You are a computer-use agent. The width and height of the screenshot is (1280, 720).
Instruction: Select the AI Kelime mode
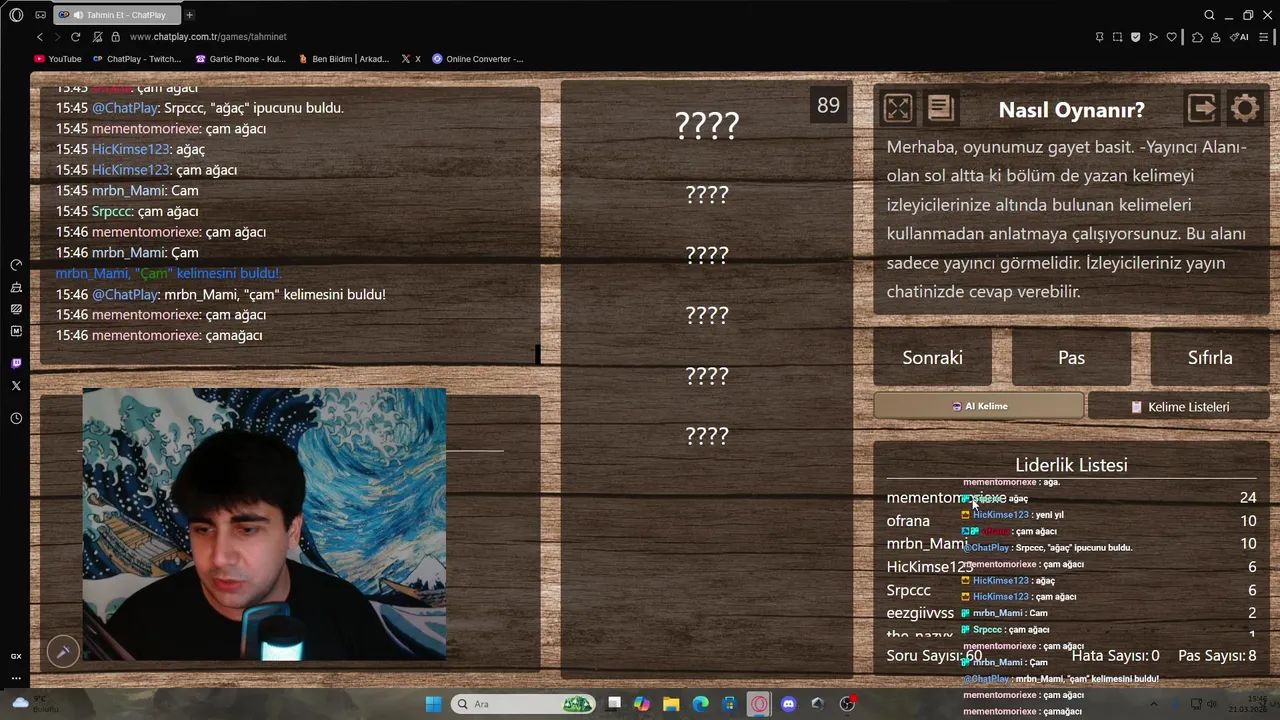click(x=978, y=406)
